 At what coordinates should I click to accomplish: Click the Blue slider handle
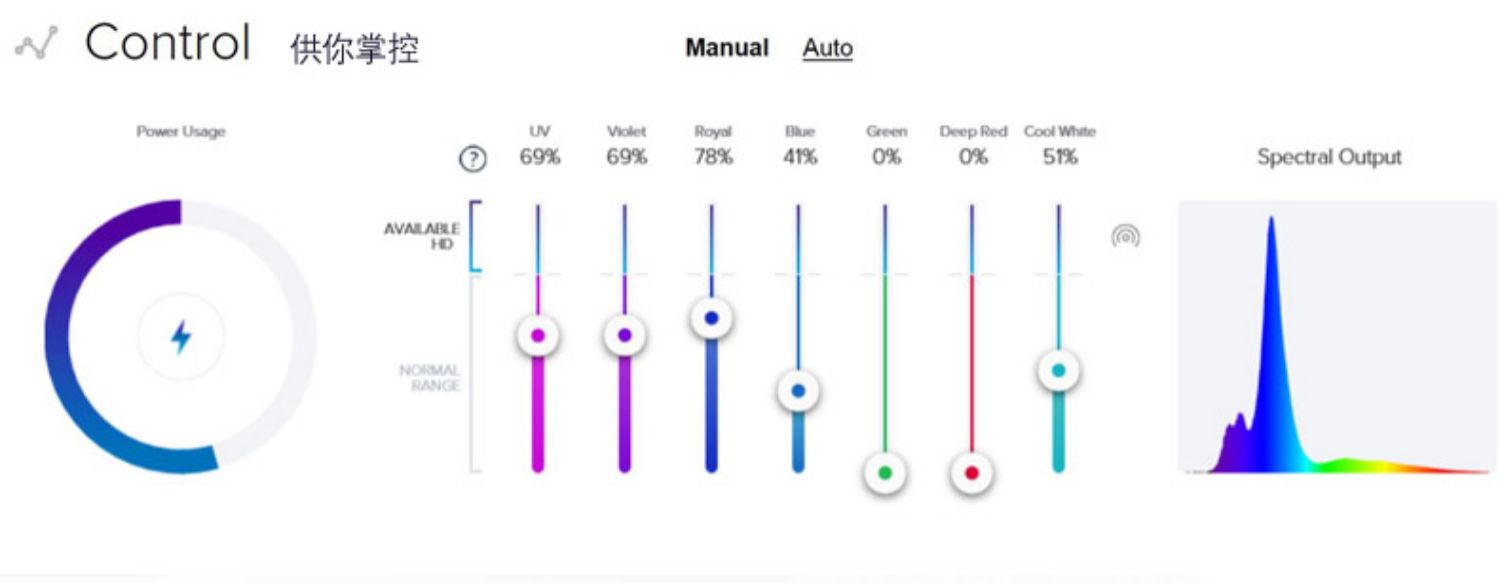point(798,391)
